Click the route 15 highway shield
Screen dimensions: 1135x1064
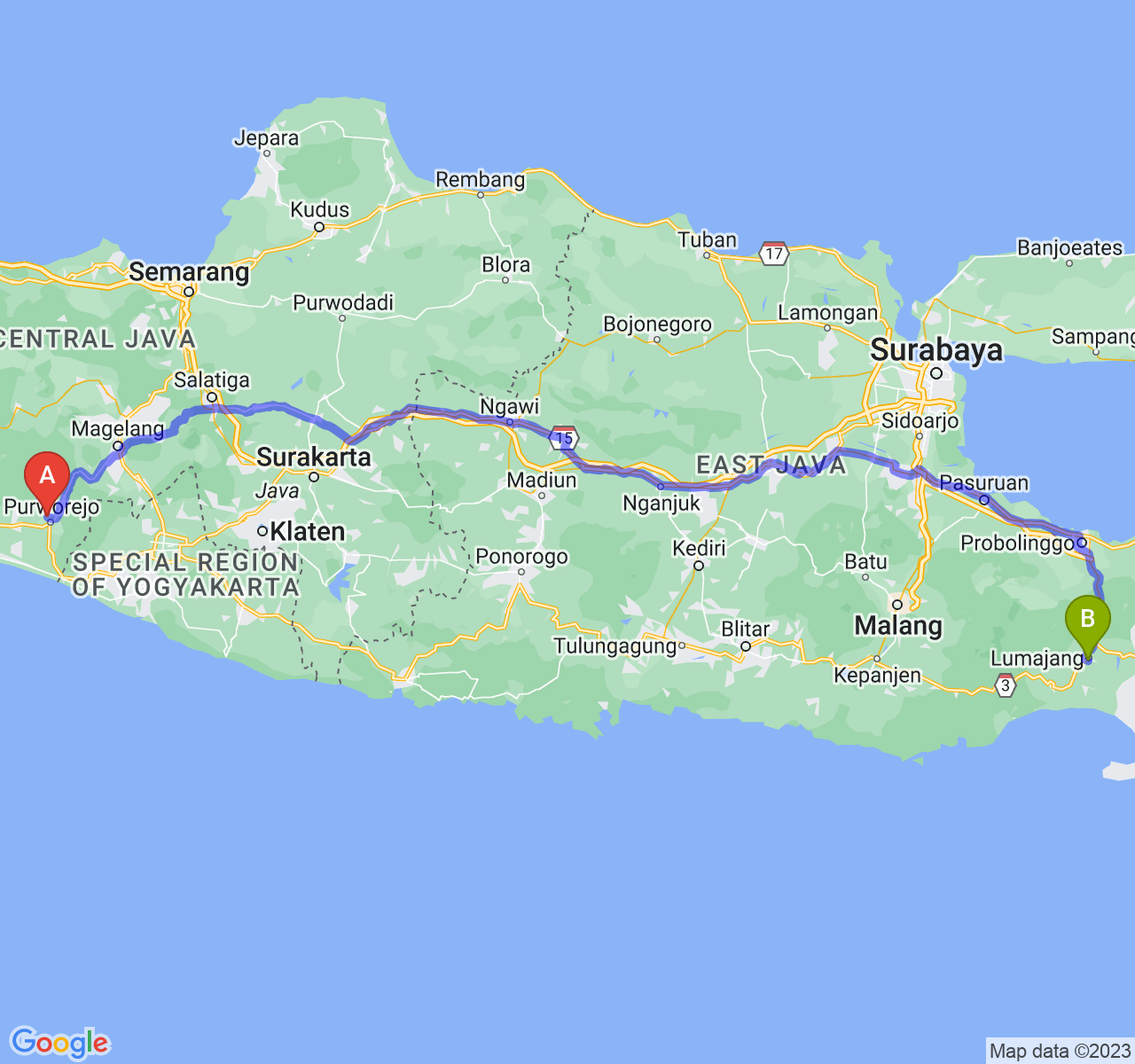[564, 436]
